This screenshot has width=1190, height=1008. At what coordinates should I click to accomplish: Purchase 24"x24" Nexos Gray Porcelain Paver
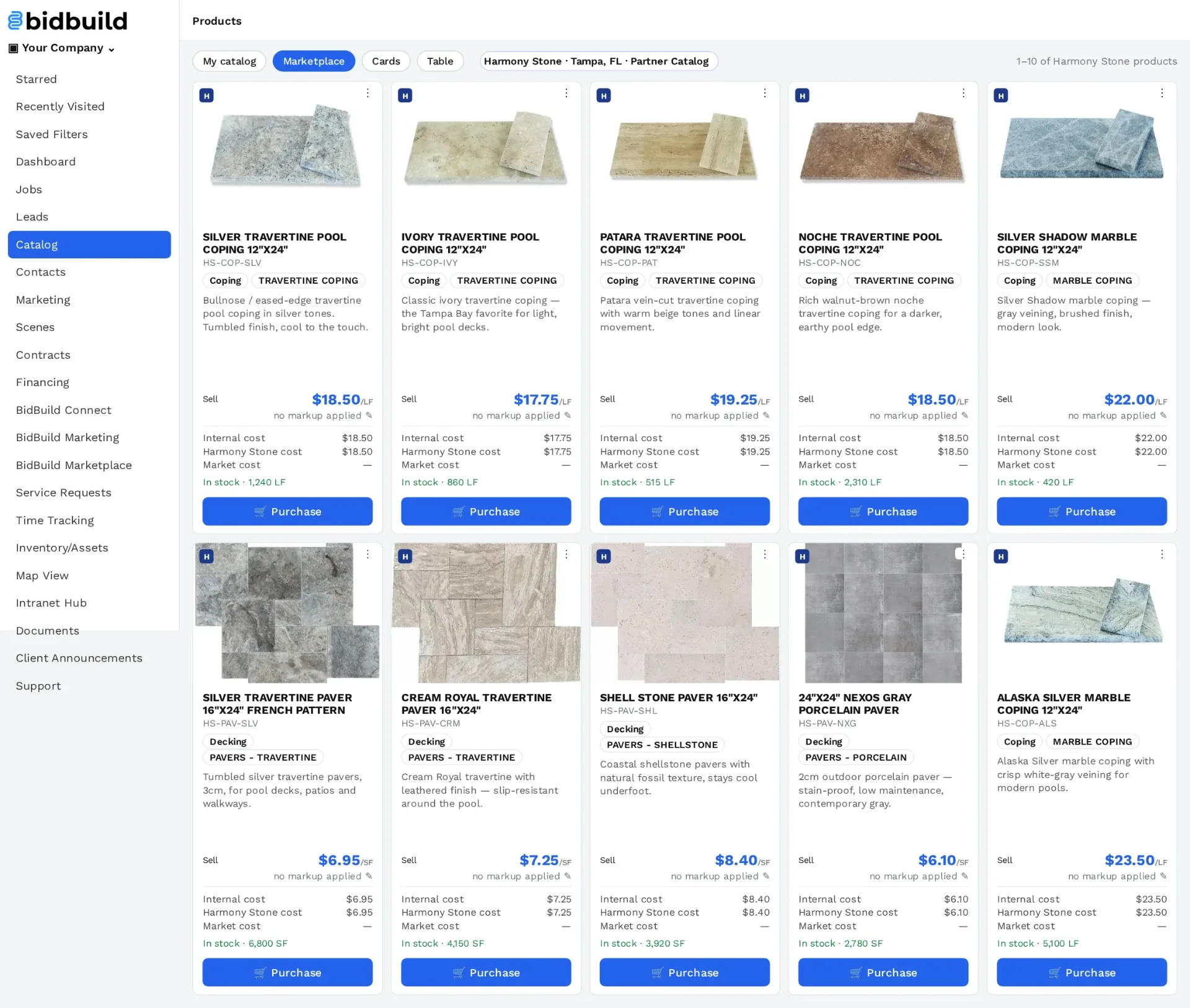(883, 972)
